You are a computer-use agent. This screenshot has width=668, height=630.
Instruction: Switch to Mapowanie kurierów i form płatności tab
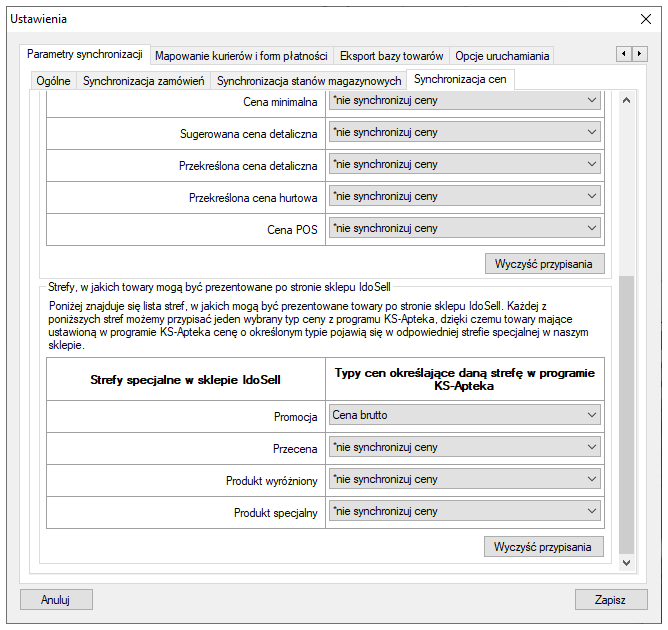tap(241, 56)
